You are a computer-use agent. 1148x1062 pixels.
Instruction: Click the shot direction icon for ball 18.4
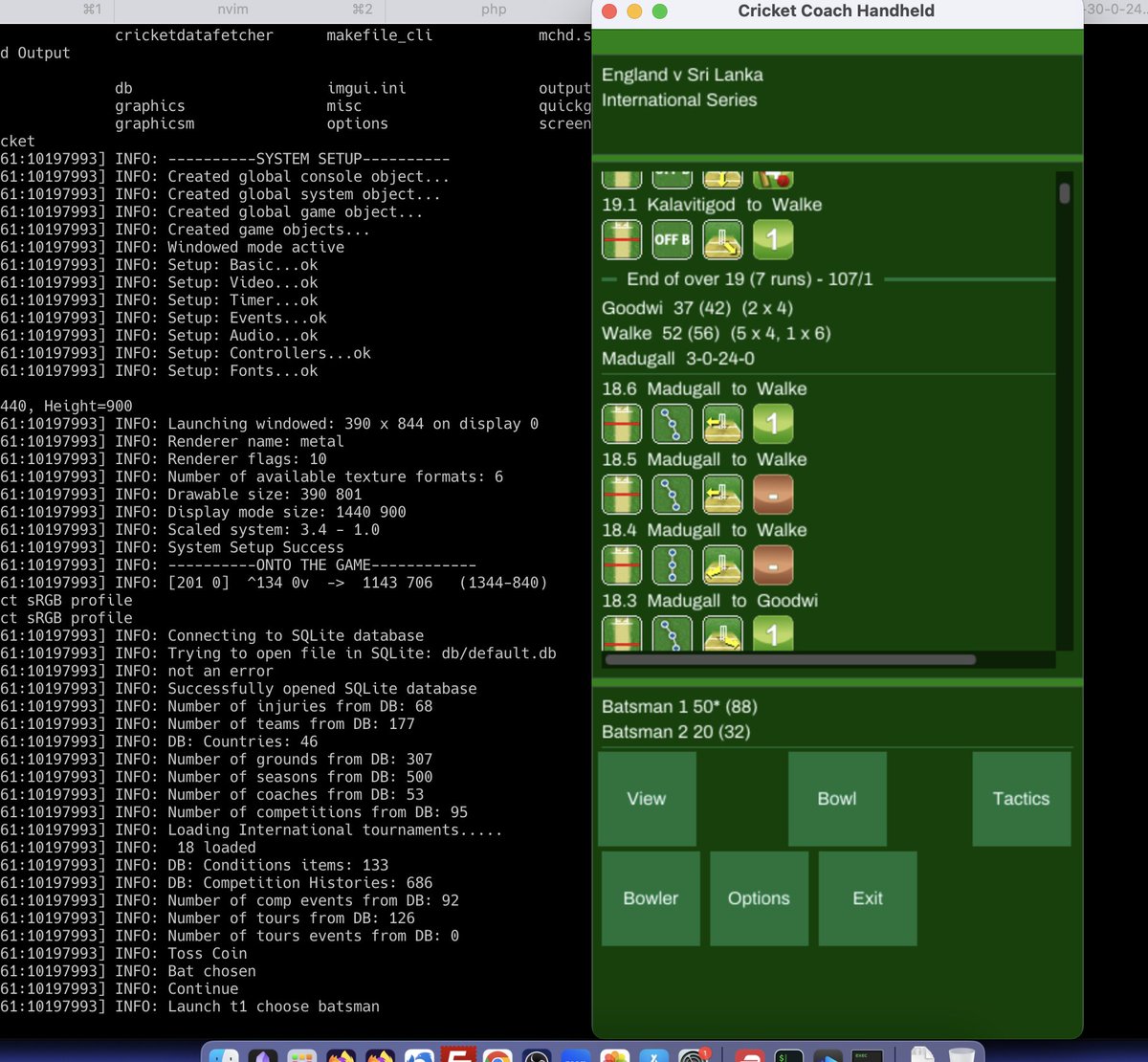(x=722, y=565)
